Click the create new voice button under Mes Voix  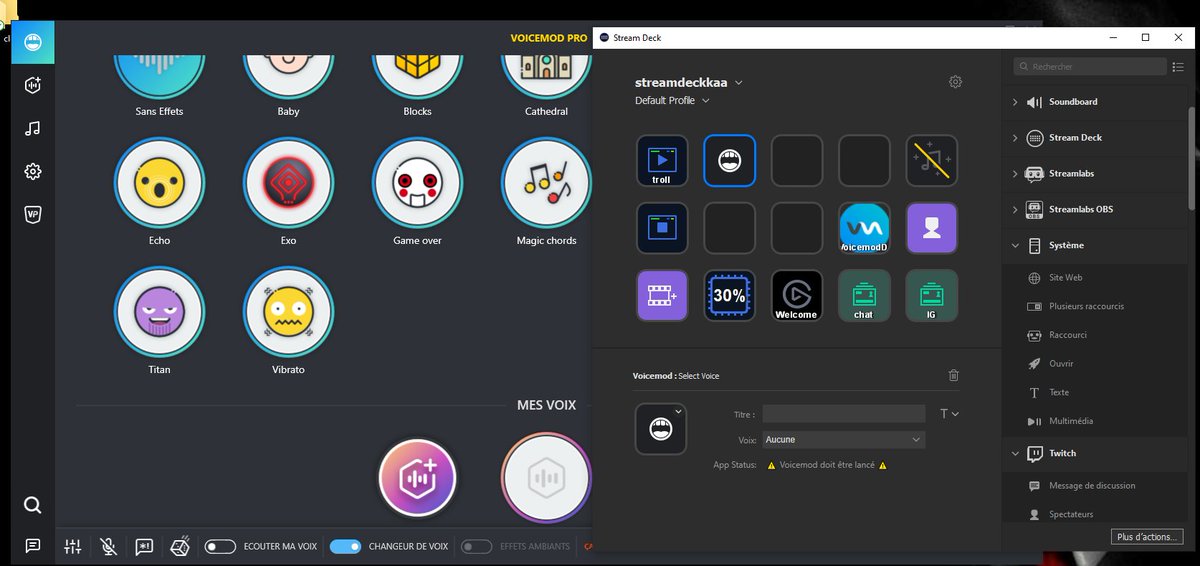417,477
